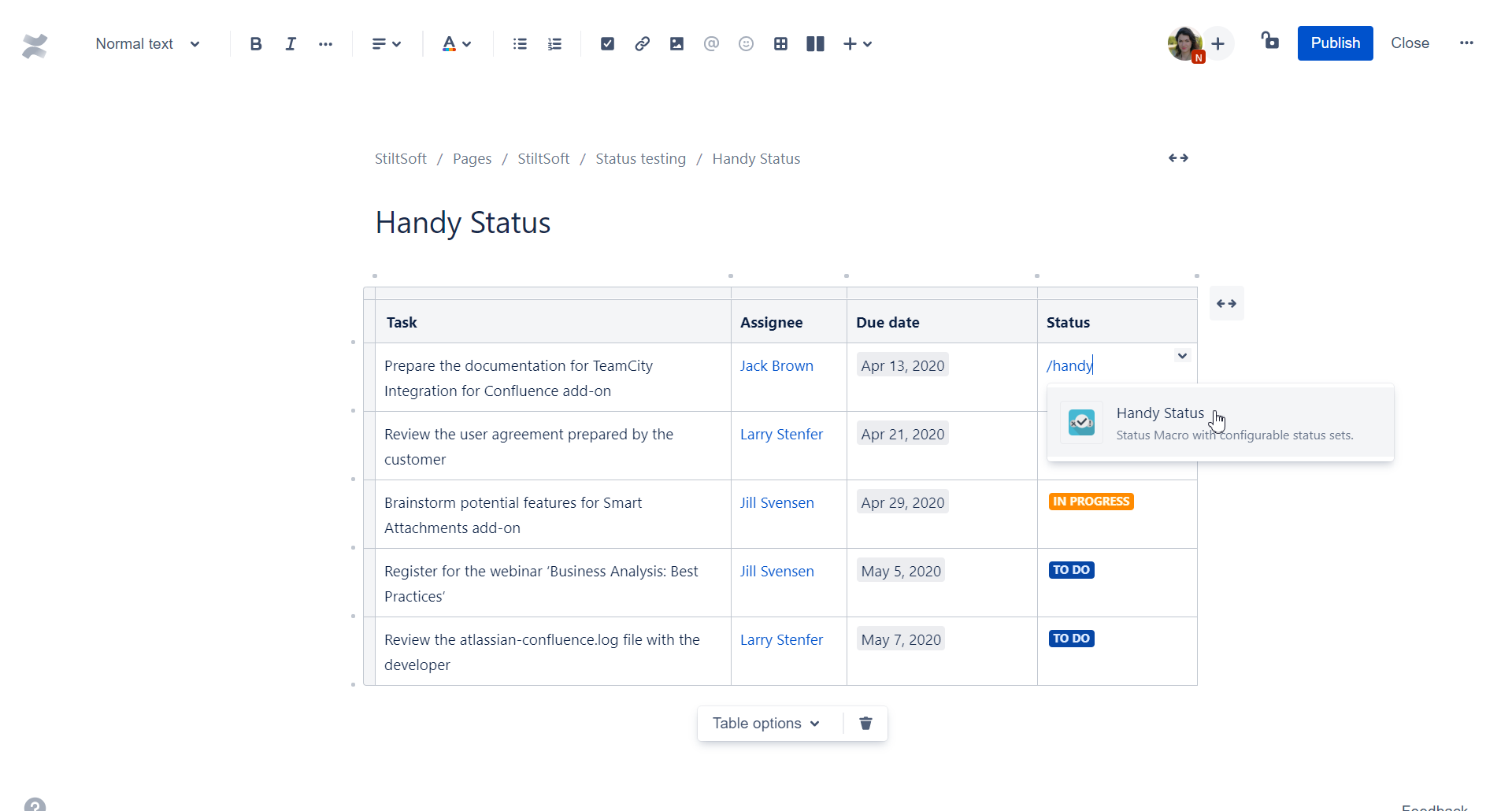
Task: Toggle italic formatting
Action: pyautogui.click(x=291, y=43)
